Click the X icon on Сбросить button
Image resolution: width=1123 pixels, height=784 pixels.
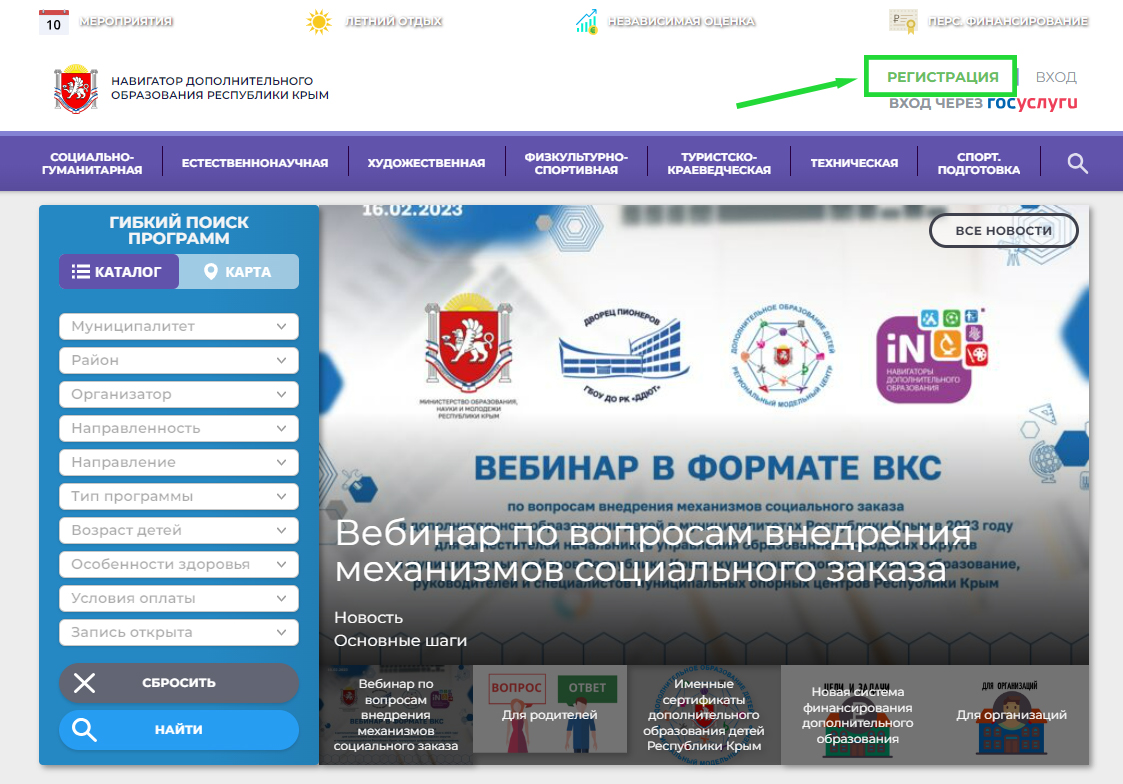click(85, 683)
